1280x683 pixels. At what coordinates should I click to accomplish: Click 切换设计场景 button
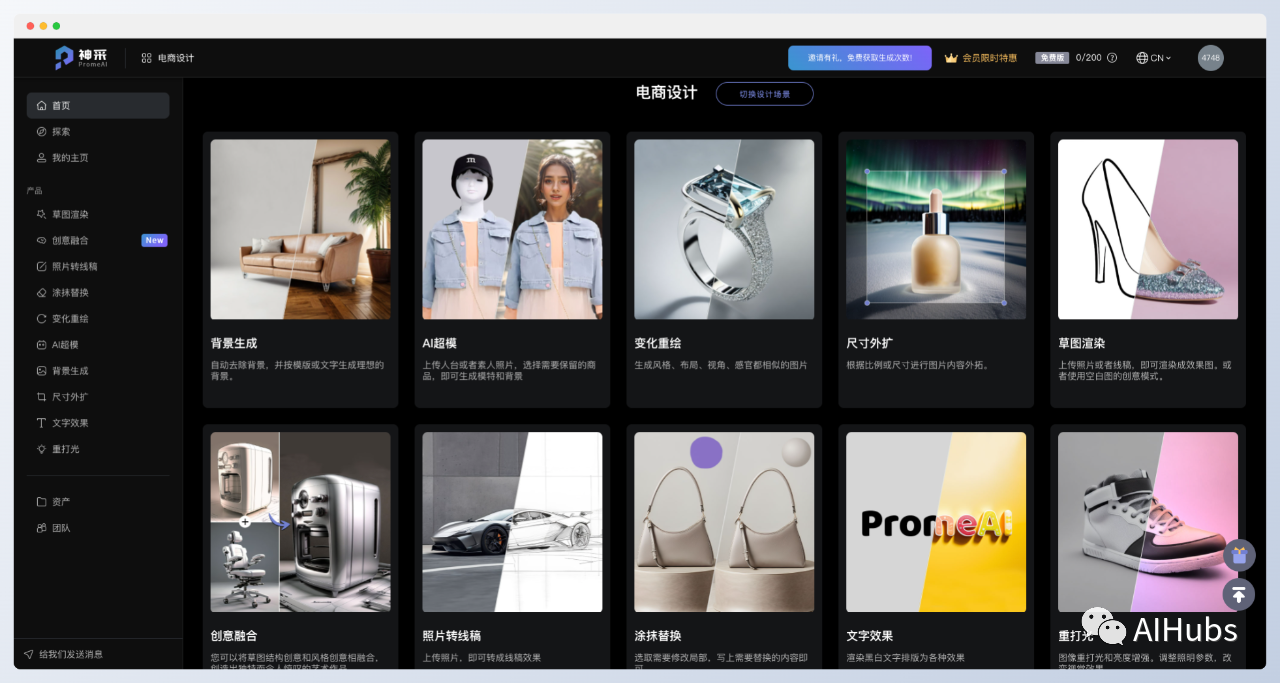click(x=765, y=94)
